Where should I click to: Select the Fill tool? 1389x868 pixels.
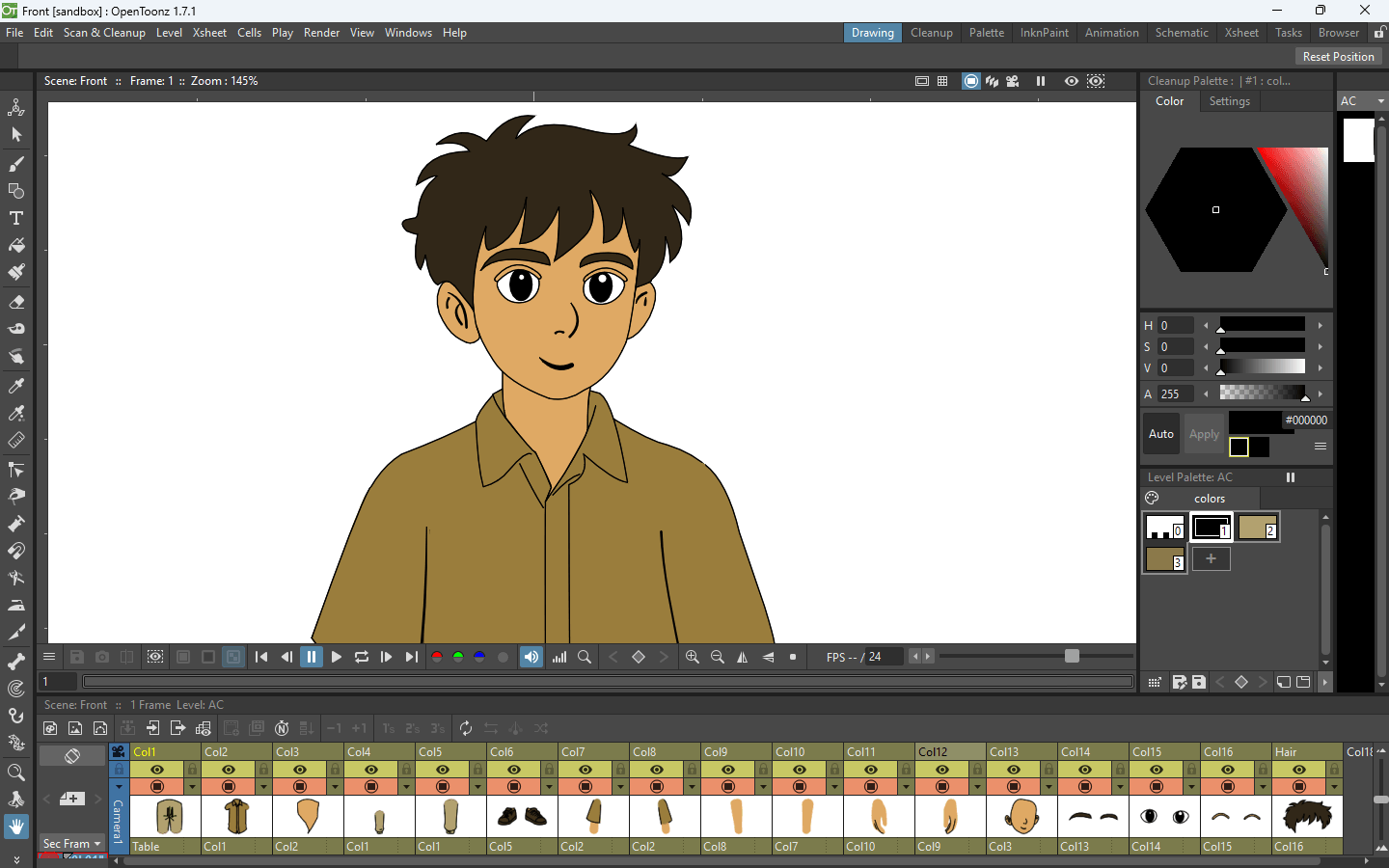(x=16, y=246)
